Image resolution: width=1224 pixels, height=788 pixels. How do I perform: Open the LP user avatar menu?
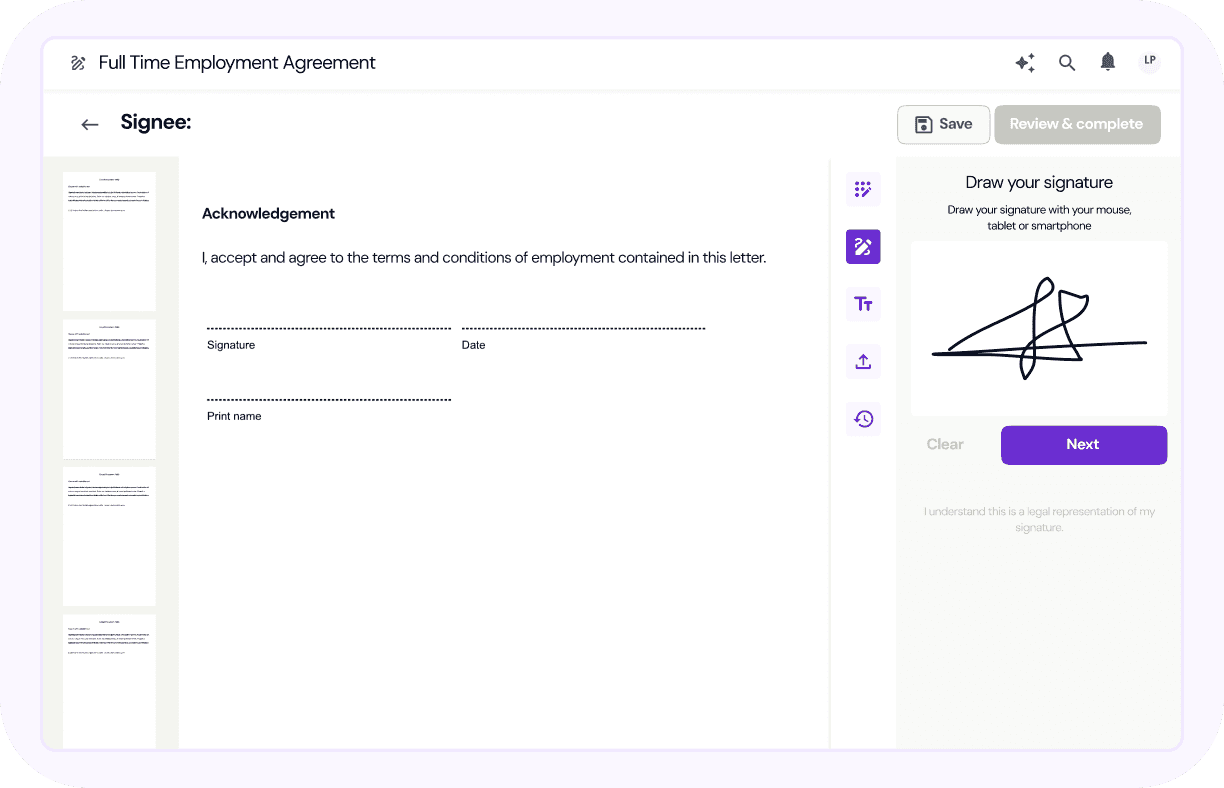(1149, 62)
